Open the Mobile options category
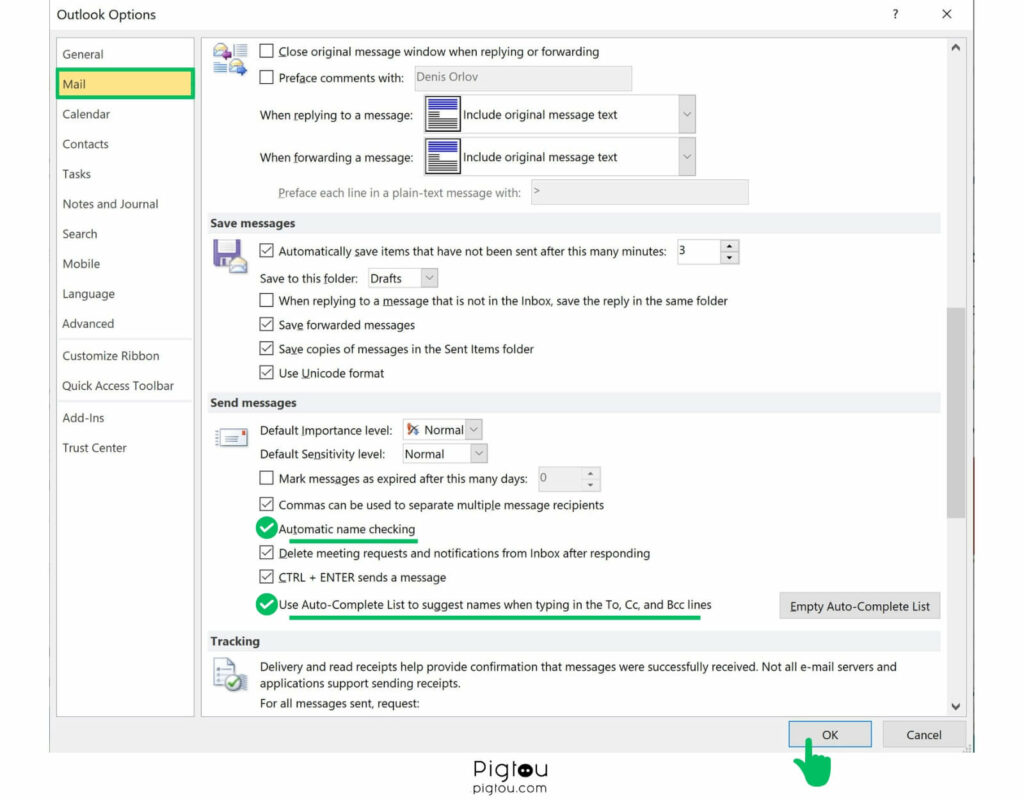Viewport: 1024px width, 800px height. coord(125,264)
